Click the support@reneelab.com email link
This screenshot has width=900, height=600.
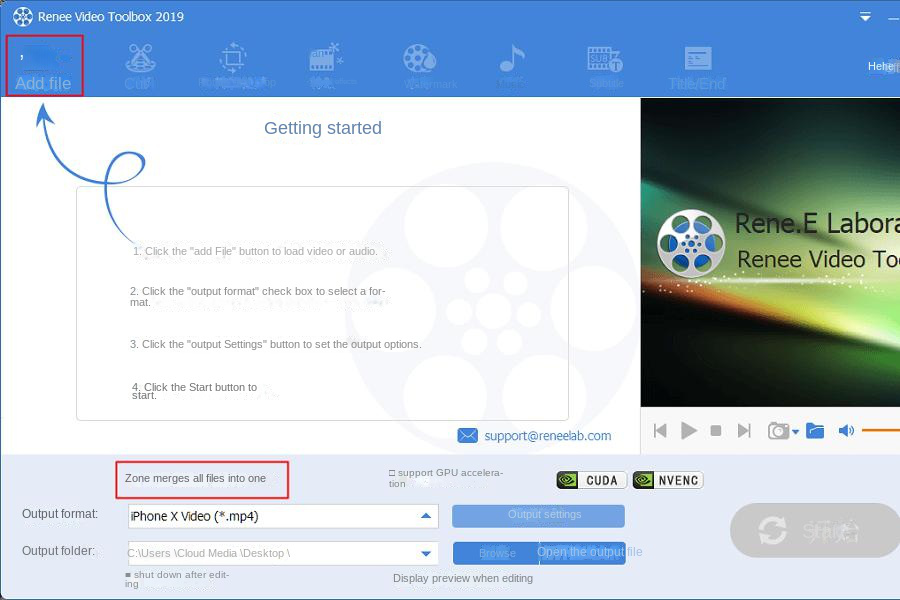pyautogui.click(x=547, y=436)
